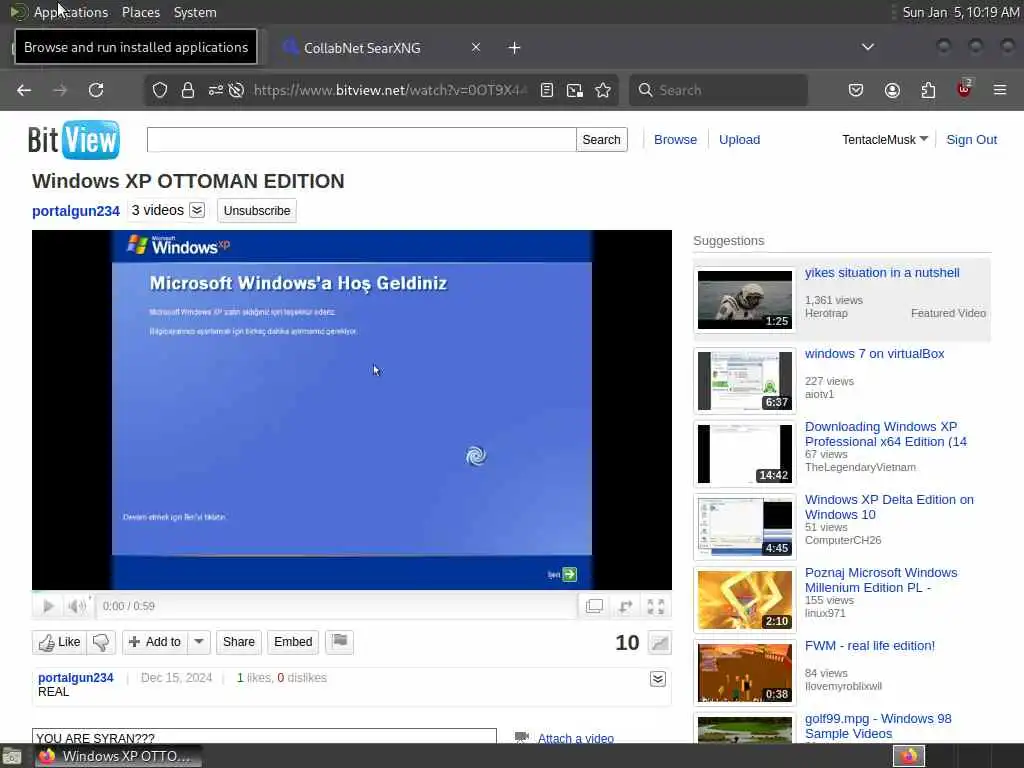Open the tracking protection shield icon

click(159, 90)
